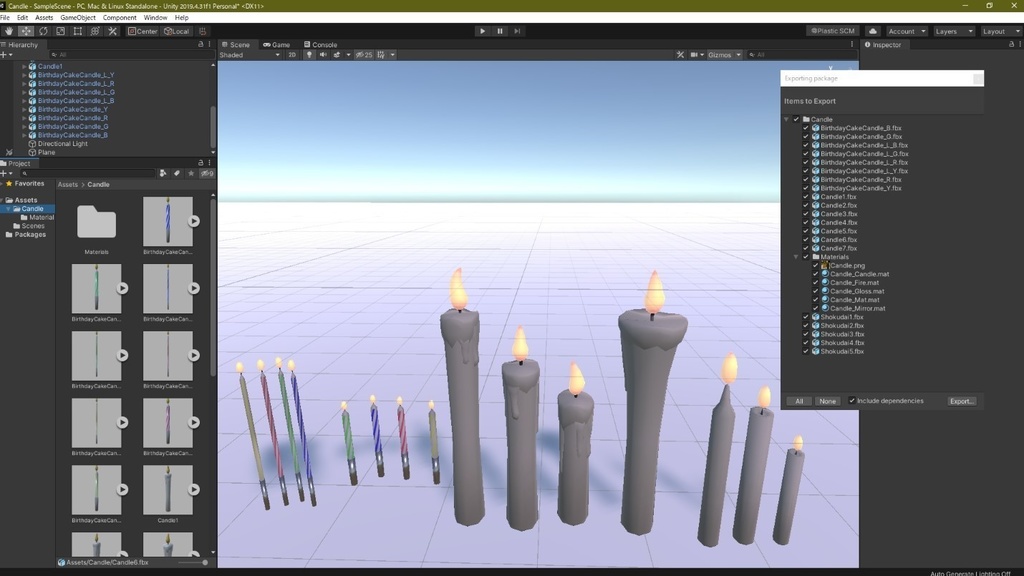This screenshot has width=1024, height=576.
Task: Uncheck BirthdayCakeCandle_B.fbx in export list
Action: coord(806,128)
